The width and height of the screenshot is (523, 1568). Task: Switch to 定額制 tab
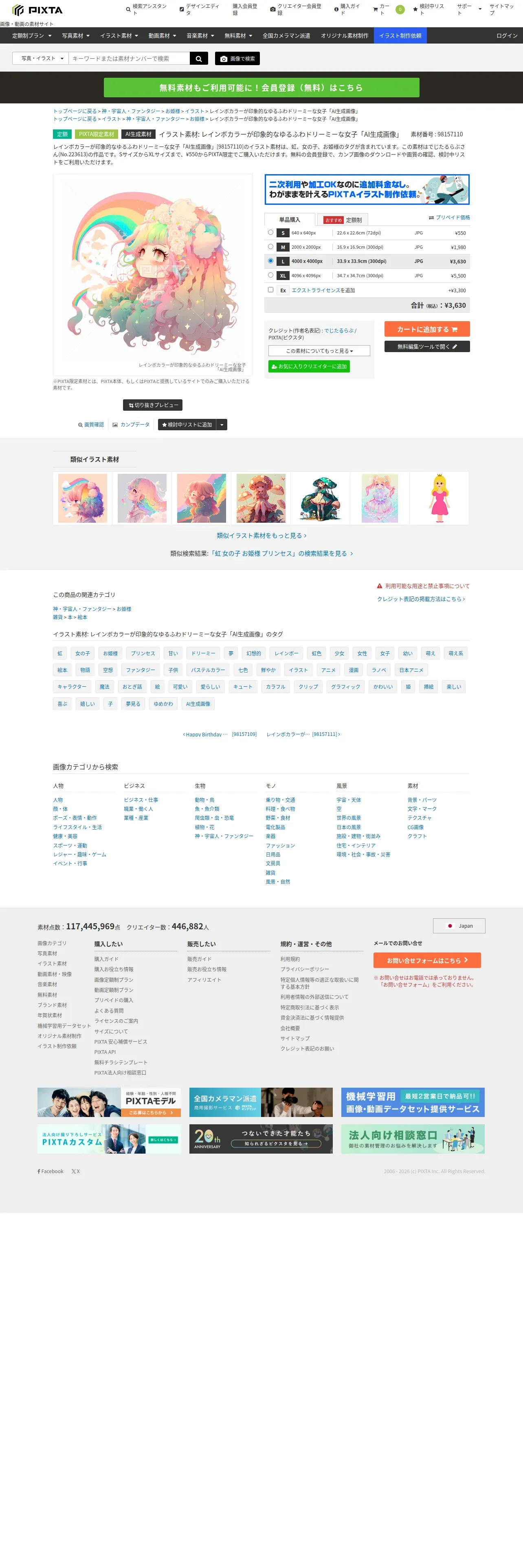[343, 220]
